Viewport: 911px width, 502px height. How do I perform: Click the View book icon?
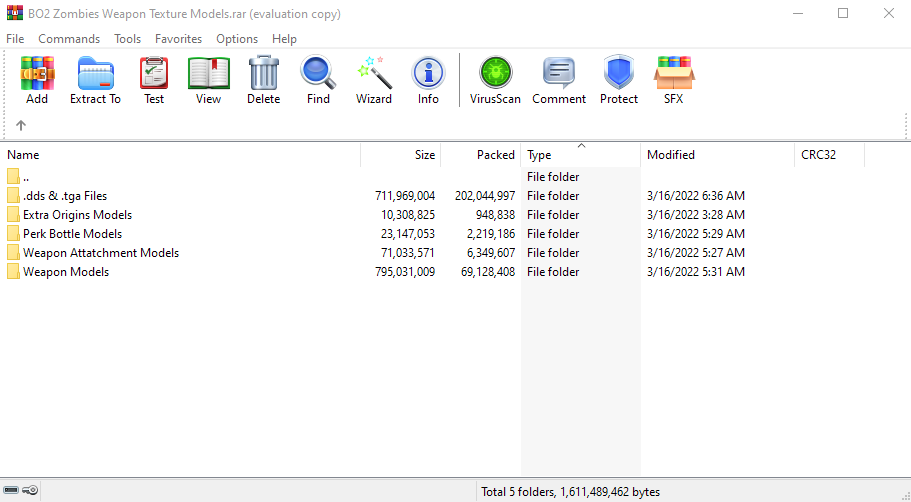pyautogui.click(x=209, y=73)
